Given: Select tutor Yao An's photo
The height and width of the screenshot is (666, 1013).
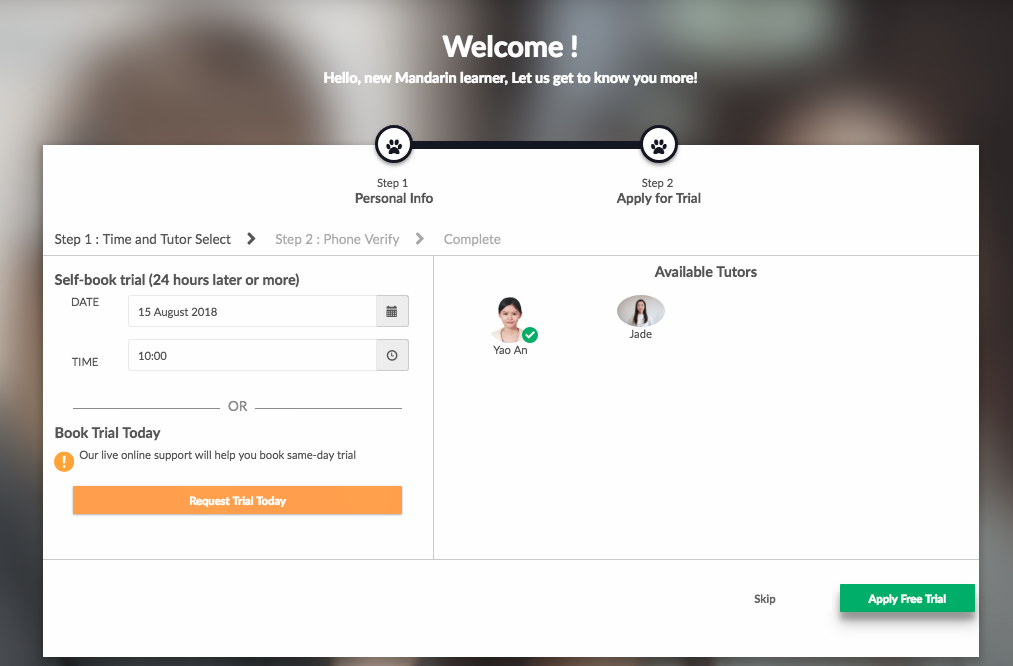Looking at the screenshot, I should tap(510, 319).
